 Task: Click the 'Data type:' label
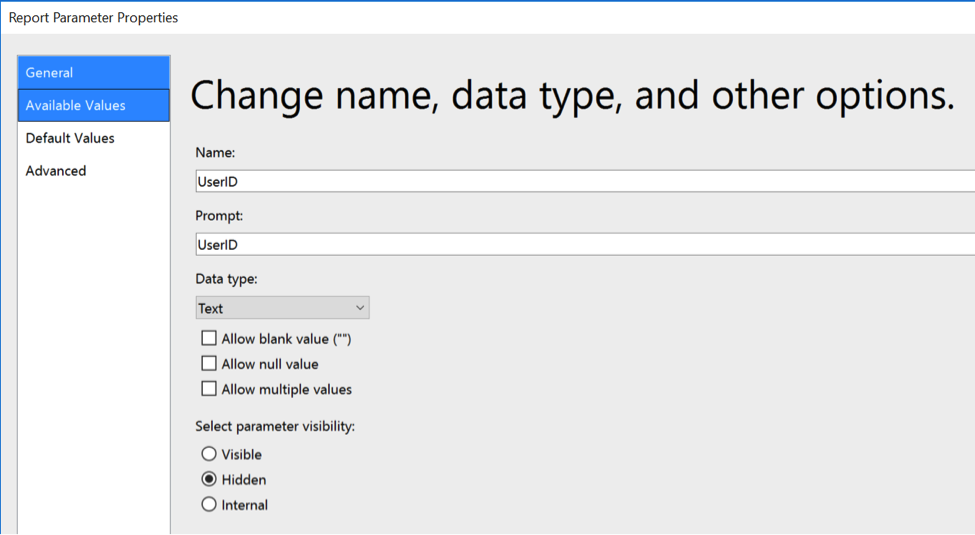226,279
